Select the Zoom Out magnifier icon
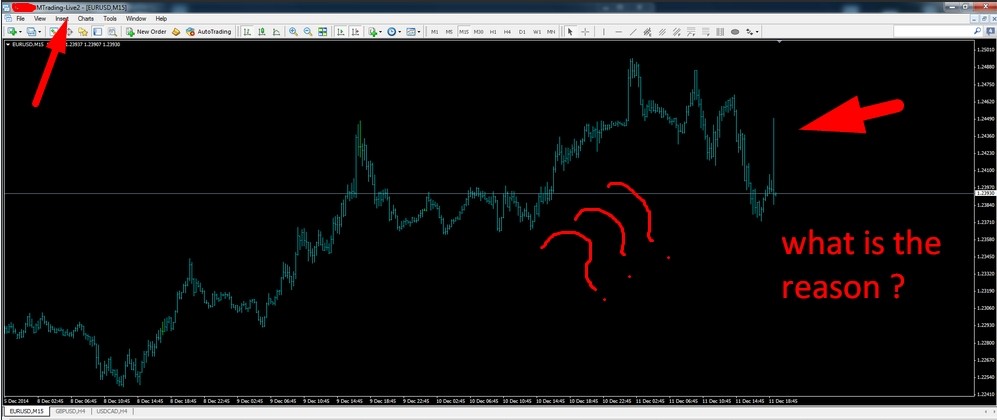 (308, 31)
